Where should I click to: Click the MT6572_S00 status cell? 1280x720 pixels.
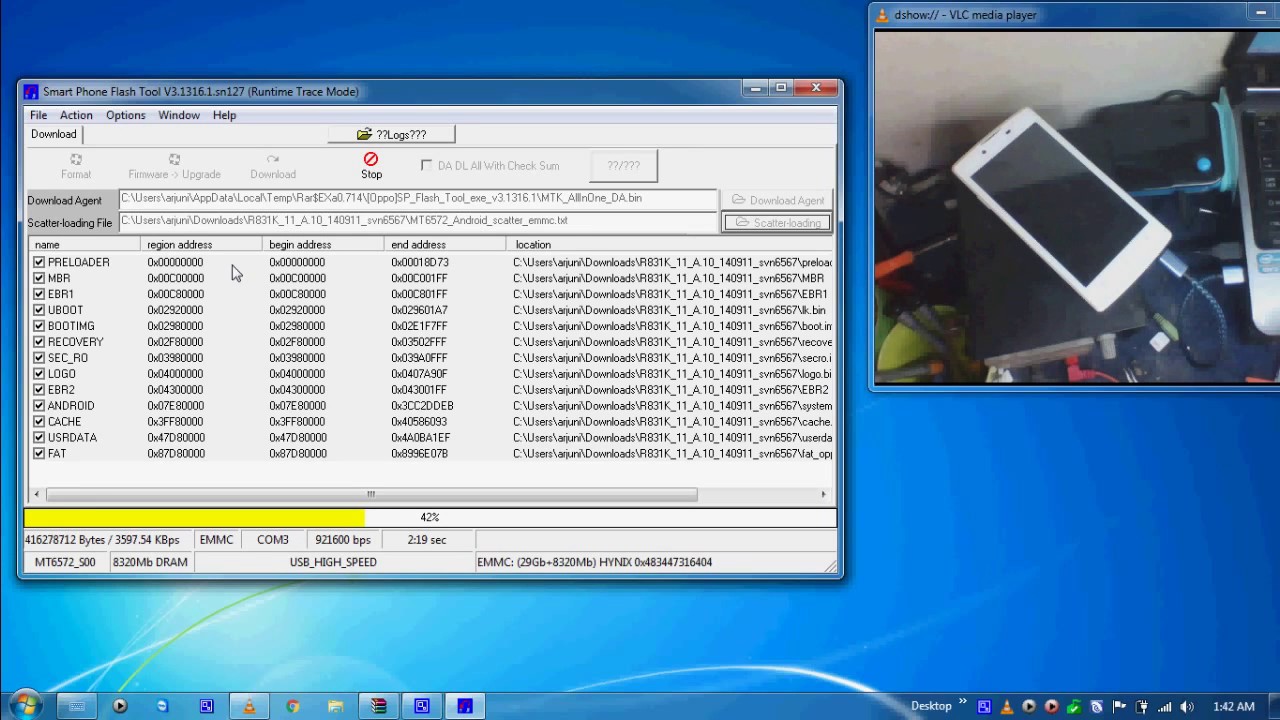coord(65,562)
